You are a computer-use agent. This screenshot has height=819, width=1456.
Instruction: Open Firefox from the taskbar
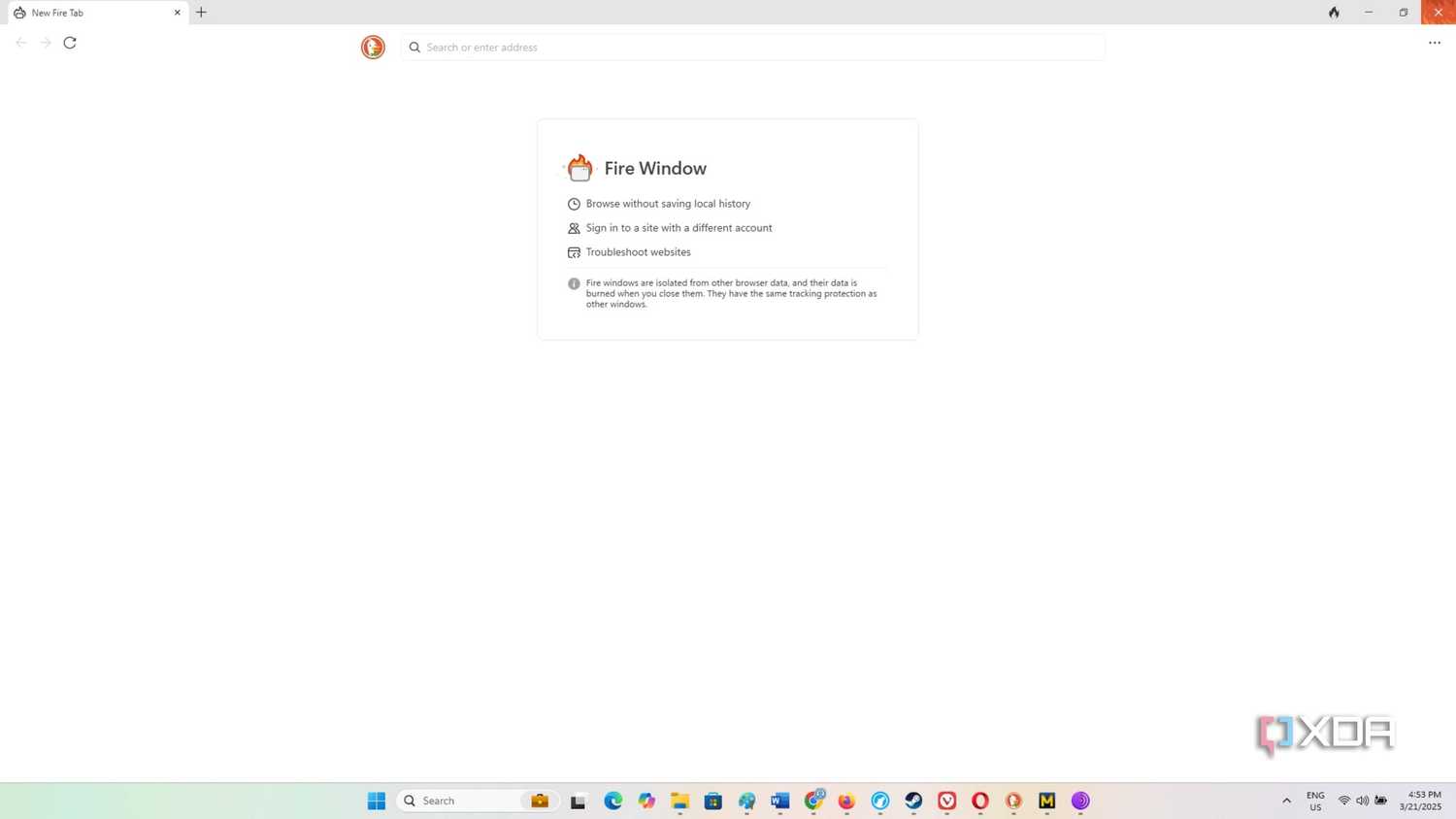coord(846,801)
